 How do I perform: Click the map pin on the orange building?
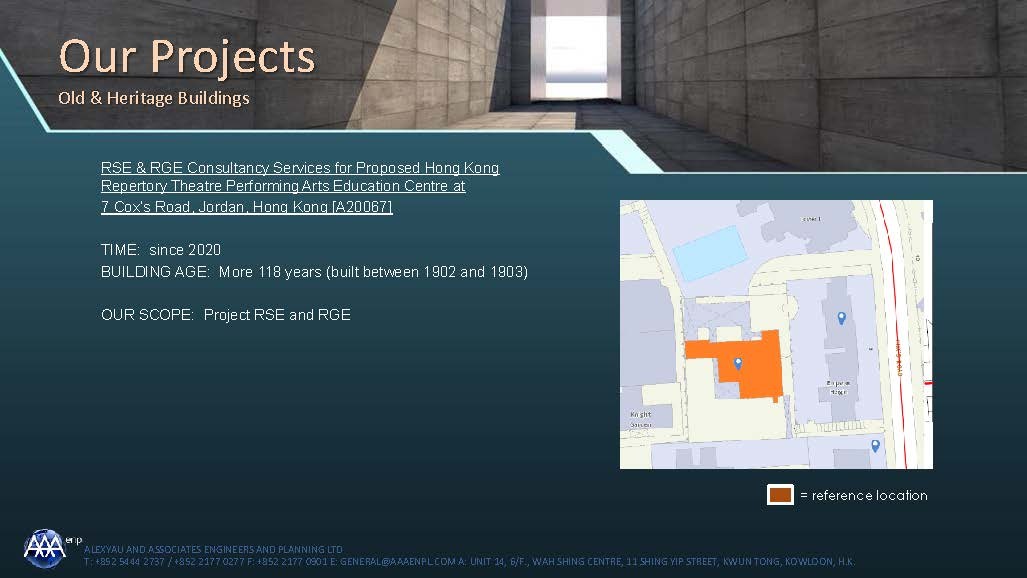tap(738, 363)
